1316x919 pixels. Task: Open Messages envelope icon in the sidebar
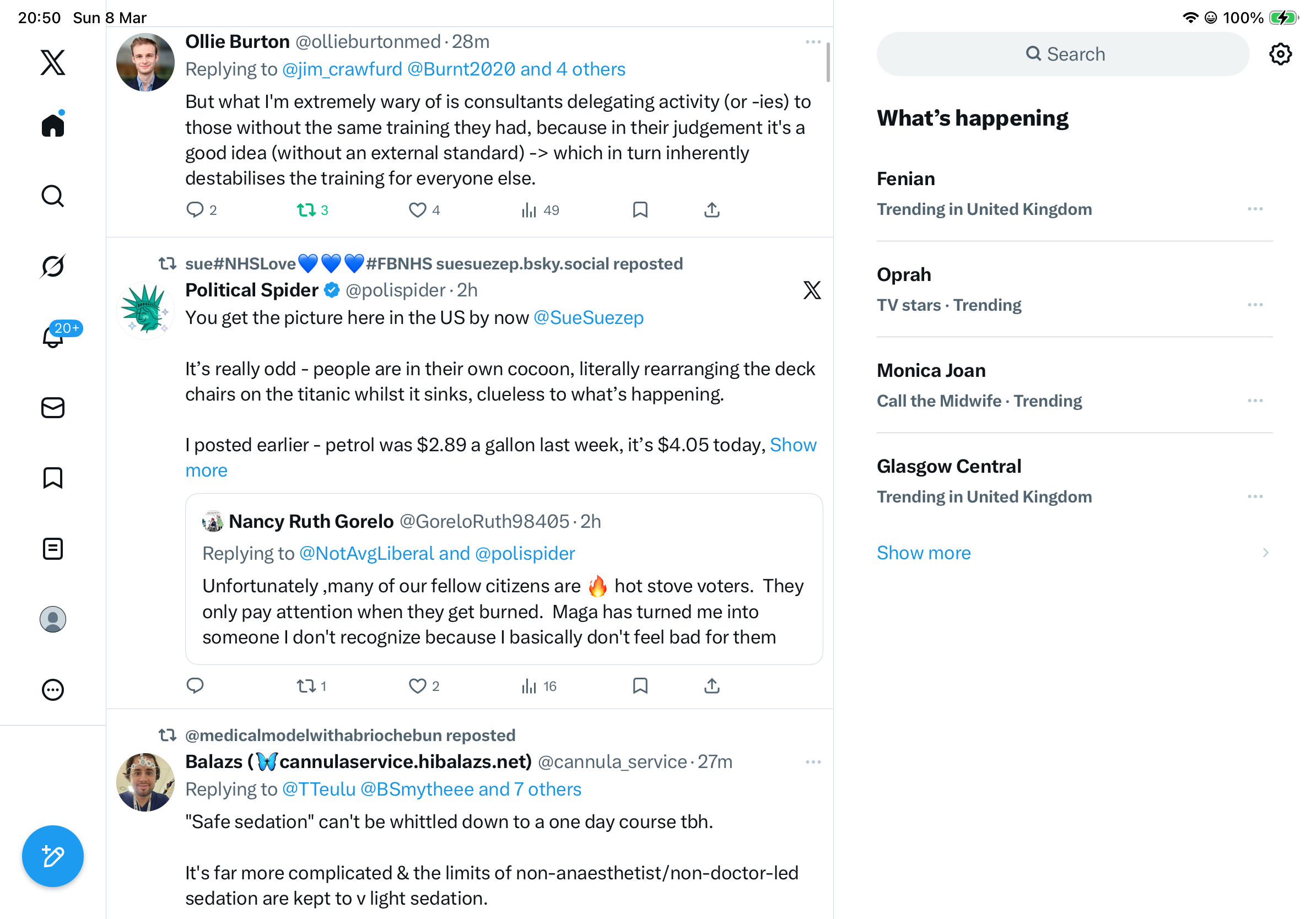[x=53, y=408]
